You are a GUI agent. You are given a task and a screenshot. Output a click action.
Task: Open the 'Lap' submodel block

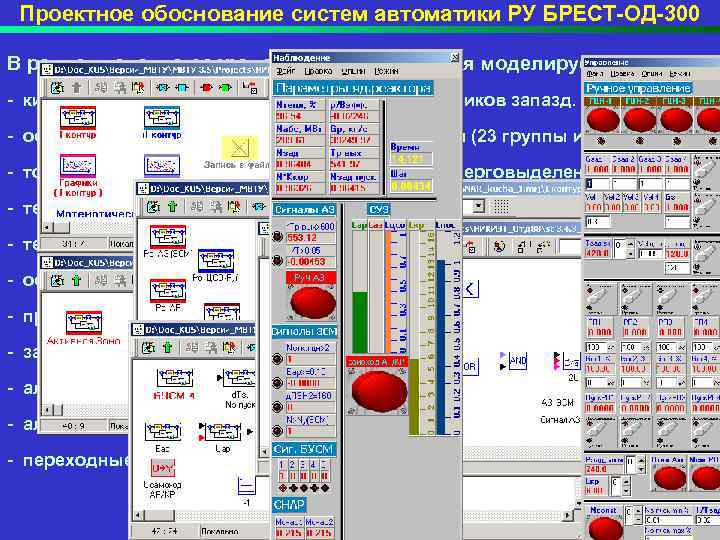[x=223, y=432]
